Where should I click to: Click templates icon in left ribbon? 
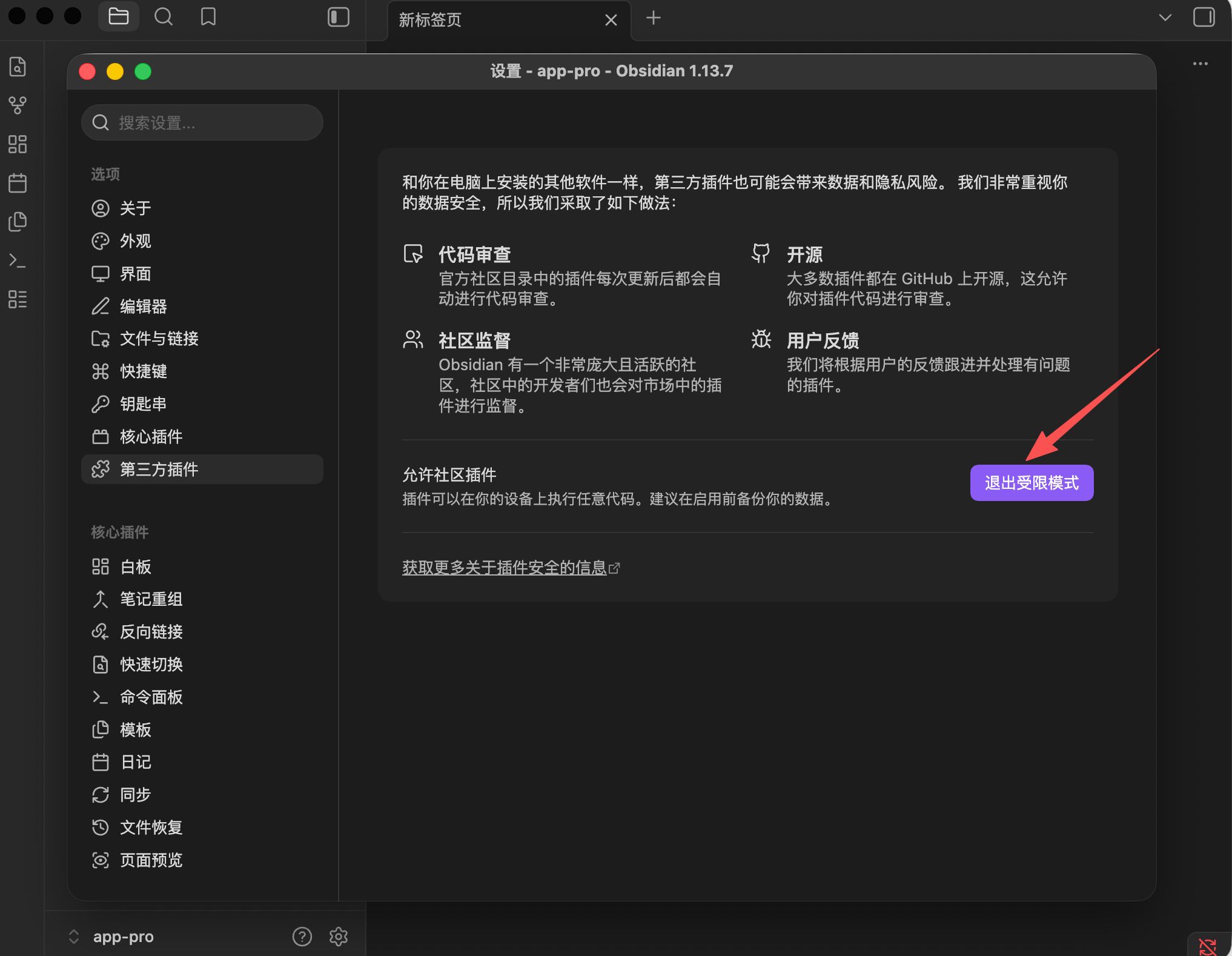point(18,221)
